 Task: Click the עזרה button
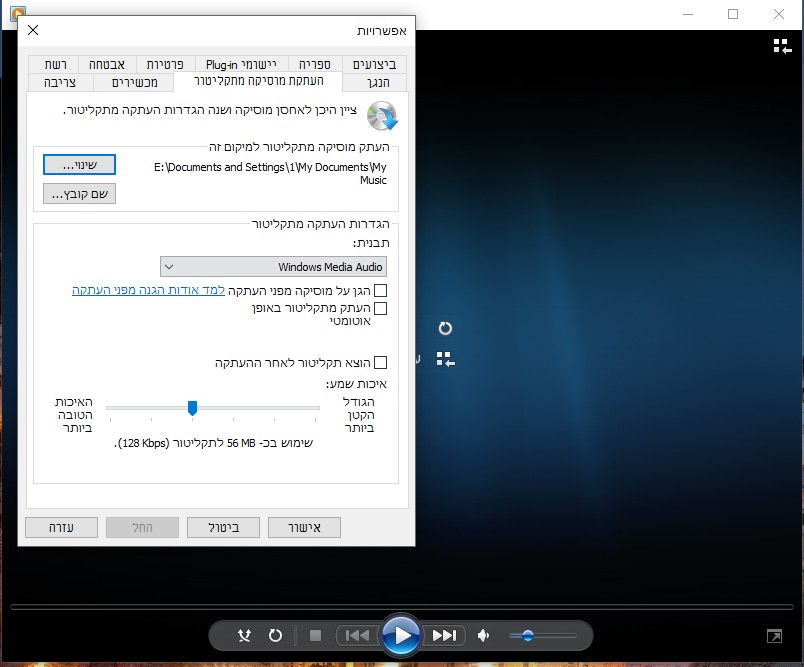(x=62, y=528)
